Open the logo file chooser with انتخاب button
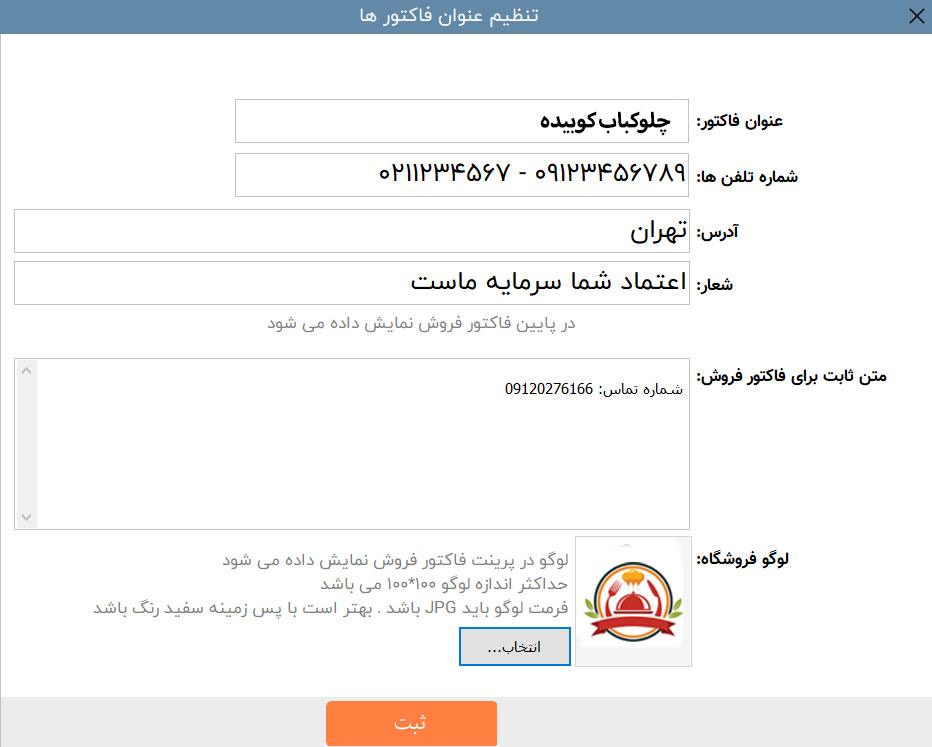The height and width of the screenshot is (747, 932). point(515,647)
